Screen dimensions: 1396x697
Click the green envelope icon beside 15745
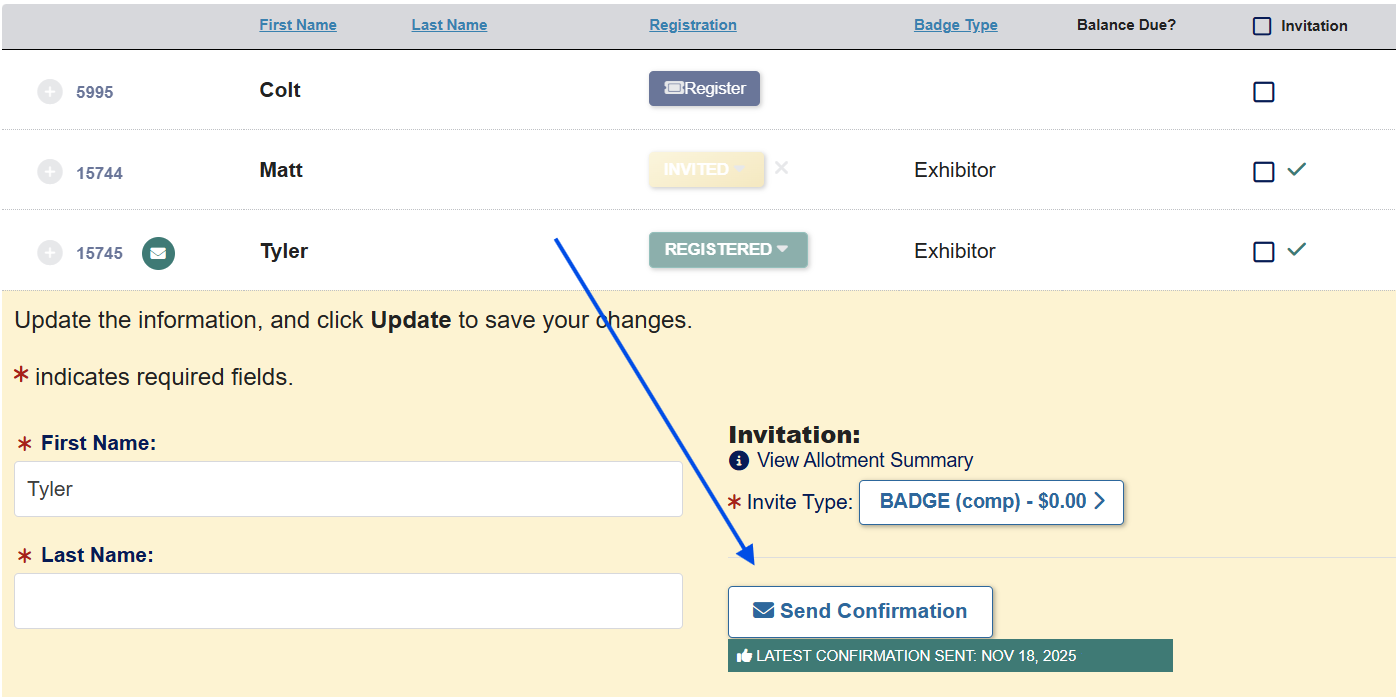(158, 253)
